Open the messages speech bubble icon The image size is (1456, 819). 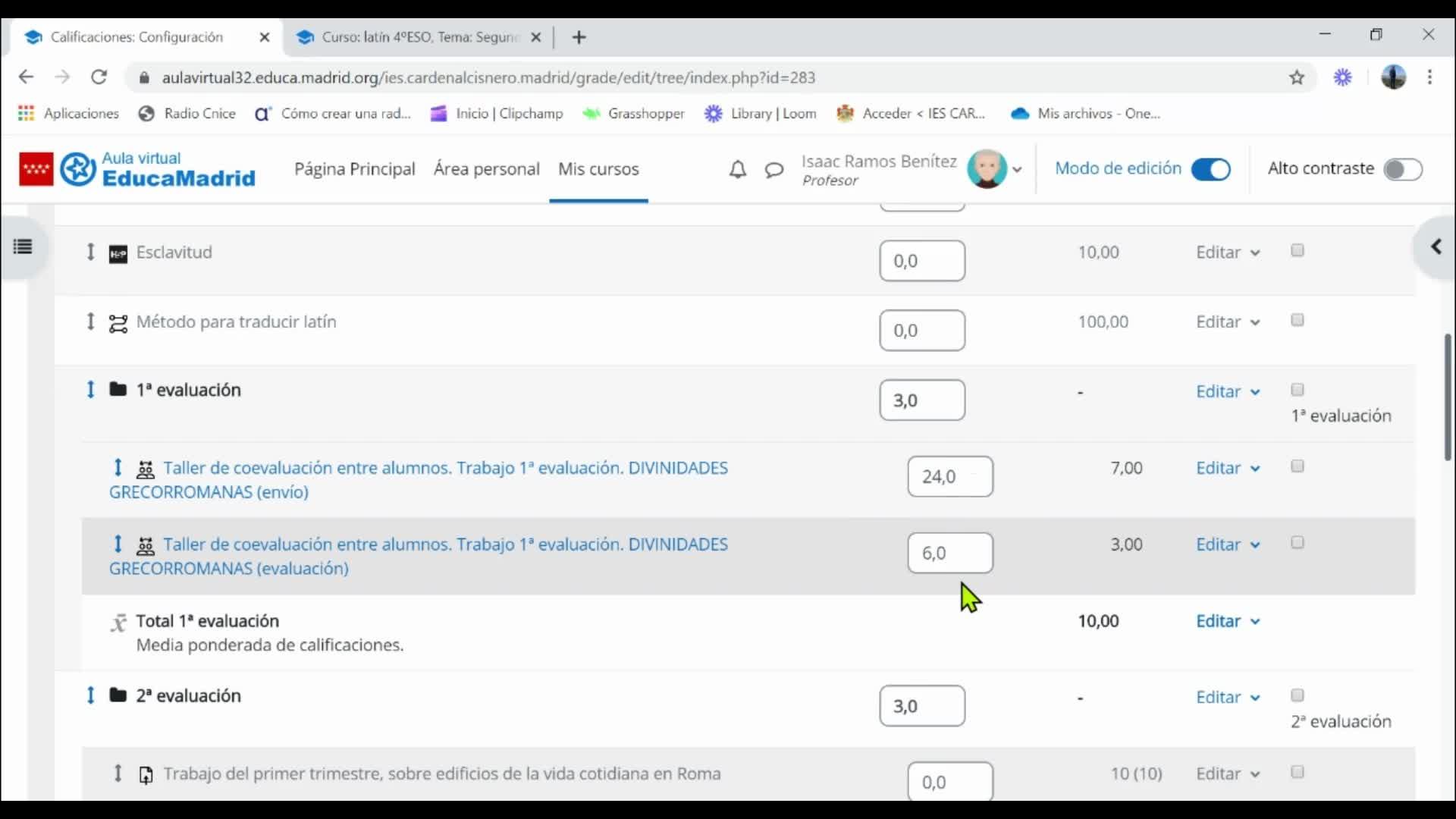point(773,170)
